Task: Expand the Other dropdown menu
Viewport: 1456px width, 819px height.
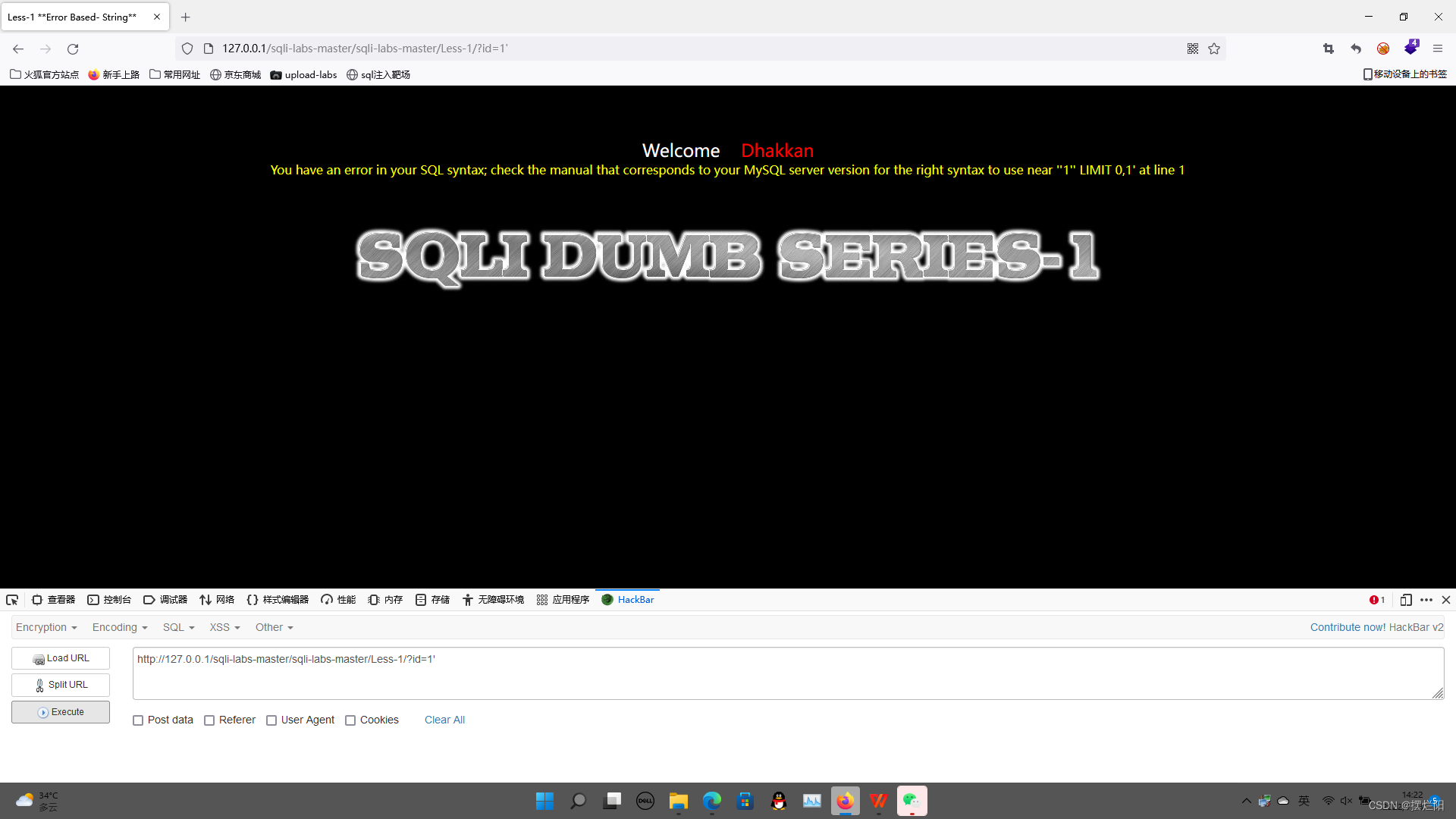Action: 275,627
